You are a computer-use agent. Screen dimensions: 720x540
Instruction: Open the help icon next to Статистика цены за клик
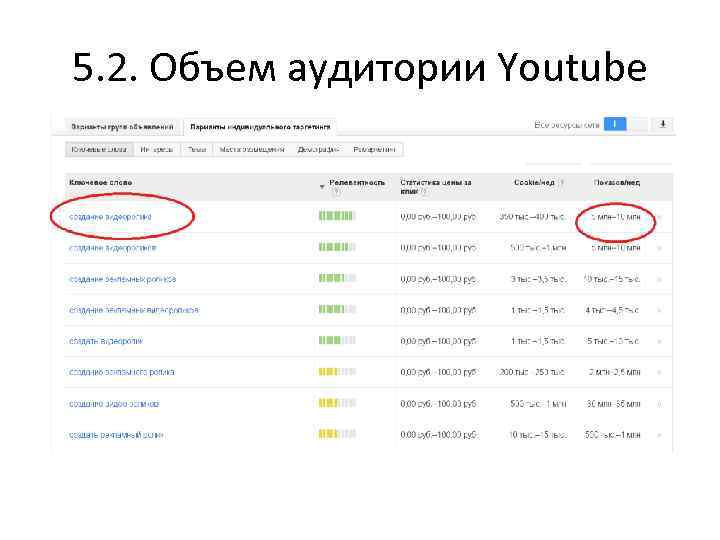pos(424,191)
